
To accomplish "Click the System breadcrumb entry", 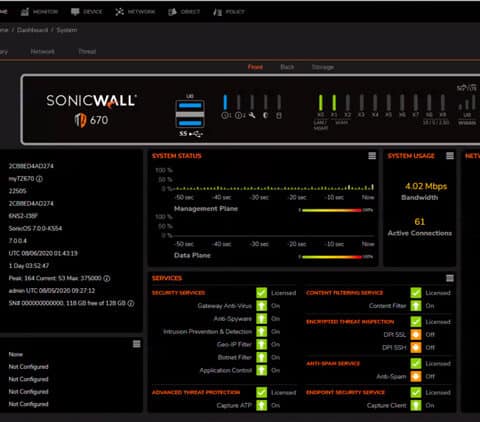I will [67, 30].
